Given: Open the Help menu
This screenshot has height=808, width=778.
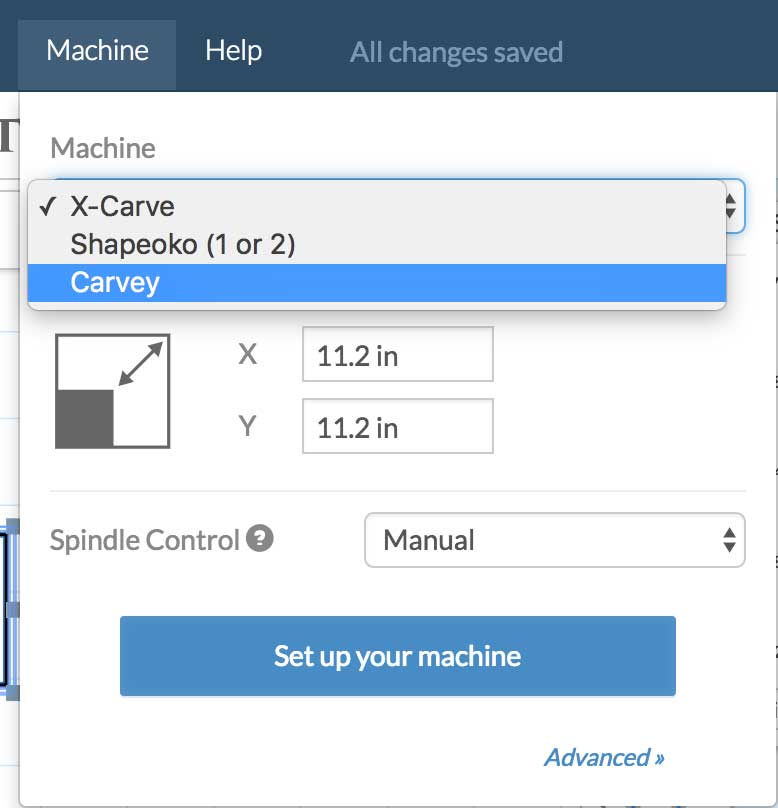Looking at the screenshot, I should [x=233, y=52].
